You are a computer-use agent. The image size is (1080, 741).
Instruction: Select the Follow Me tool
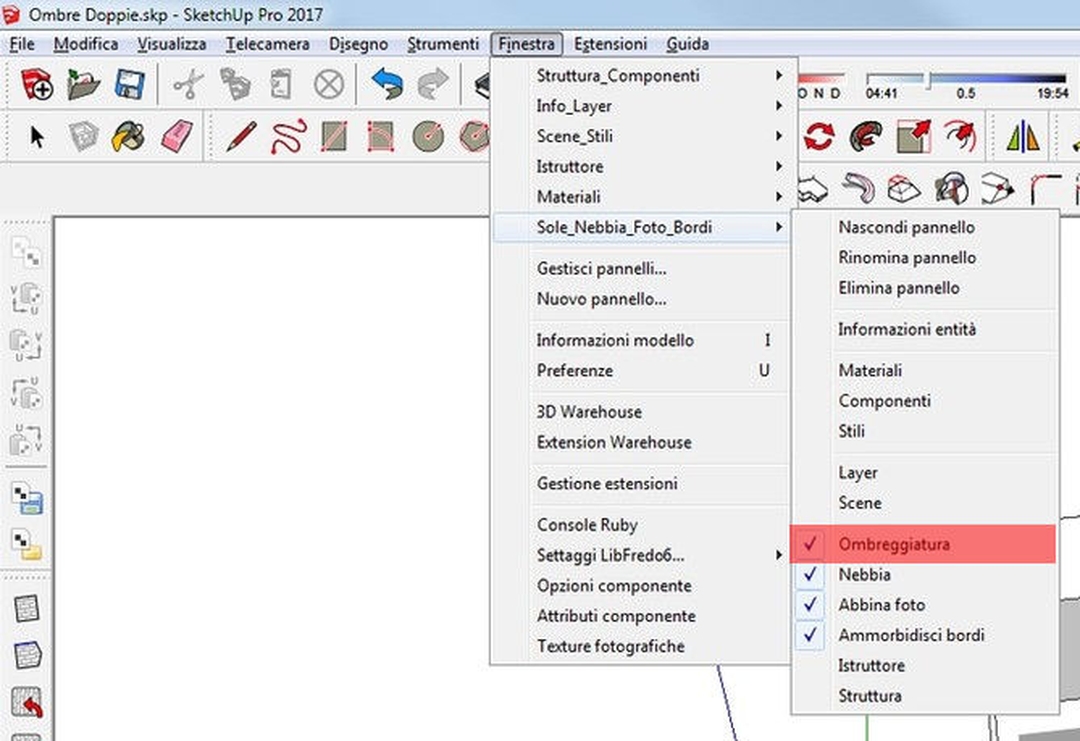pyautogui.click(x=866, y=136)
